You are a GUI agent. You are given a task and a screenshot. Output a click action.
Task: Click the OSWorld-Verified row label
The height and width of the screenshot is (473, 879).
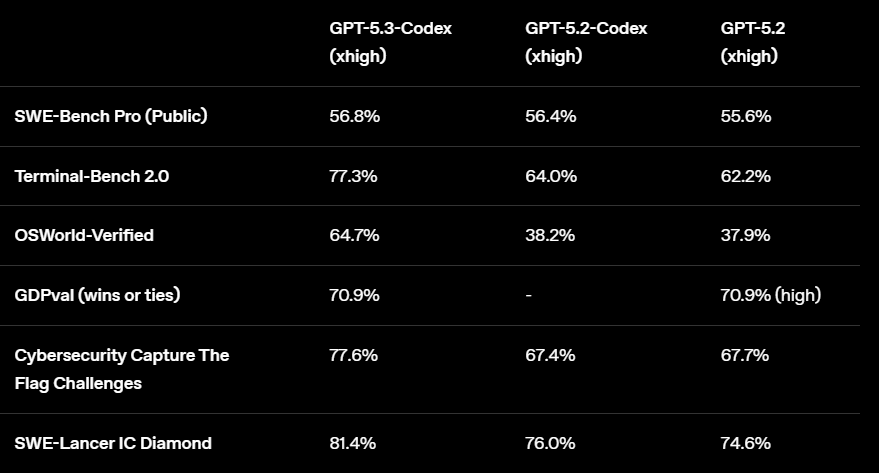click(x=84, y=235)
